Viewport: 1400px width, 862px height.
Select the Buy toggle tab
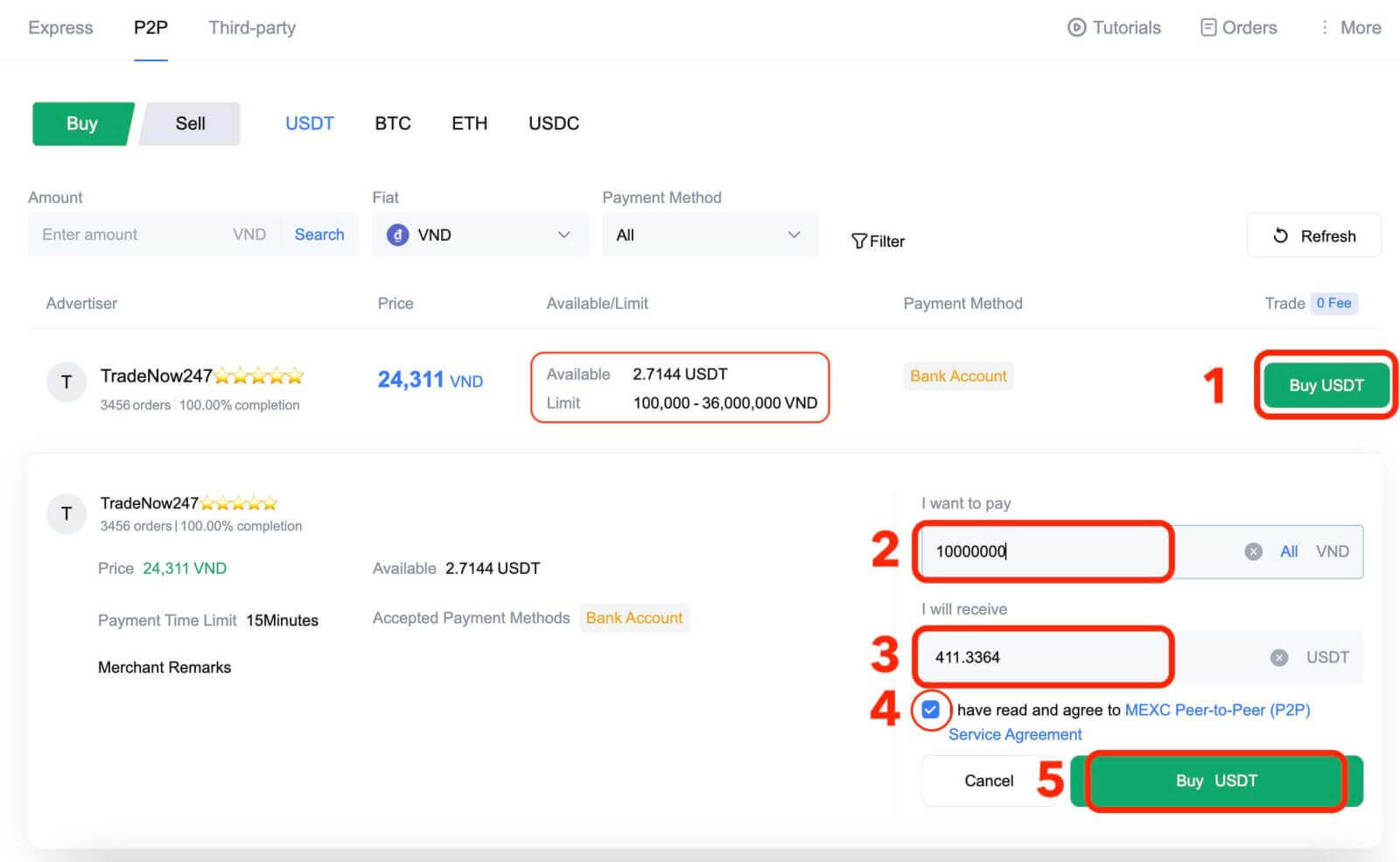tap(82, 123)
